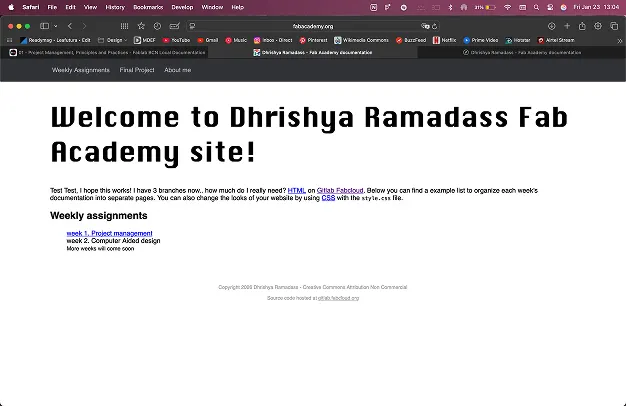Follow the HTML link in paragraph
This screenshot has height=406, width=626.
(x=297, y=190)
